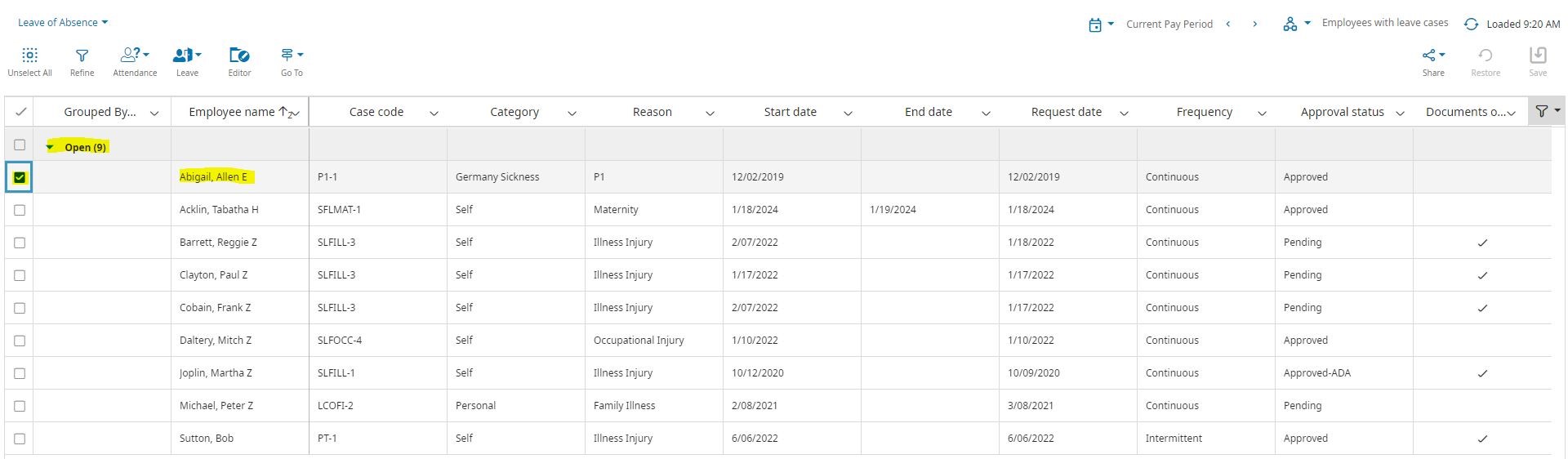Open the Refine filter tool
This screenshot has width=1568, height=459.
tap(82, 56)
